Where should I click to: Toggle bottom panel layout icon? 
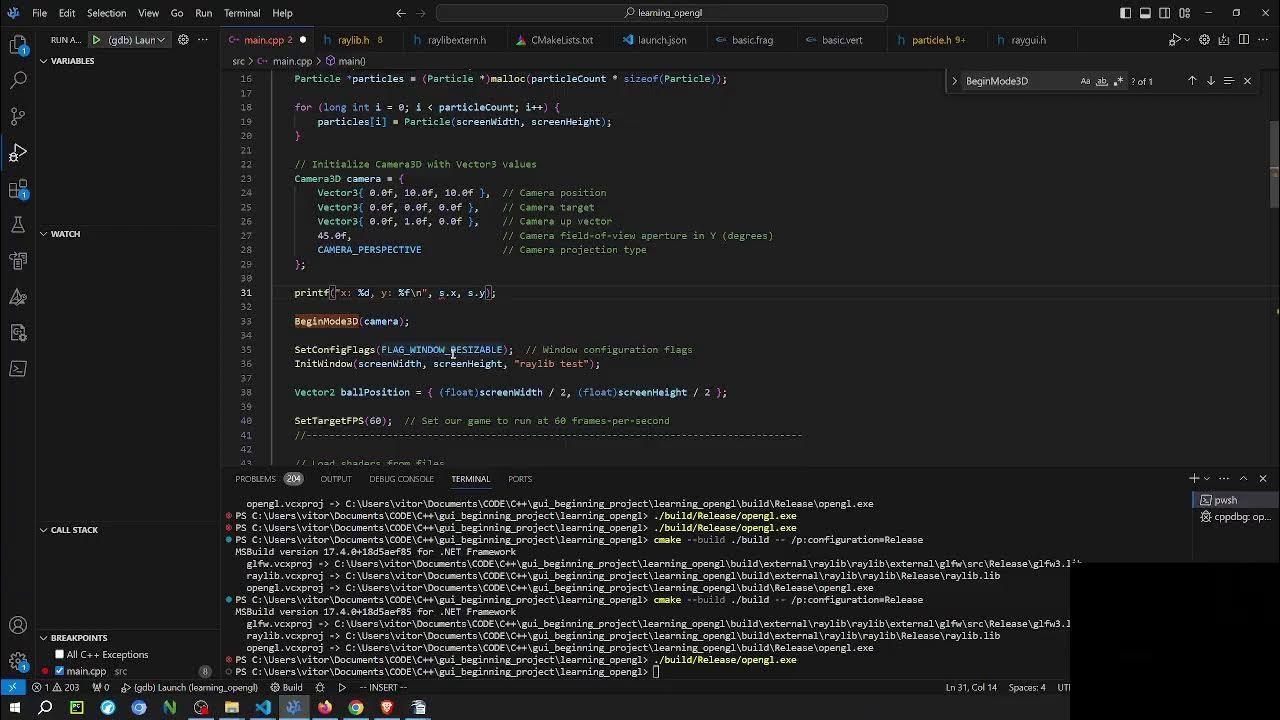(x=1145, y=13)
